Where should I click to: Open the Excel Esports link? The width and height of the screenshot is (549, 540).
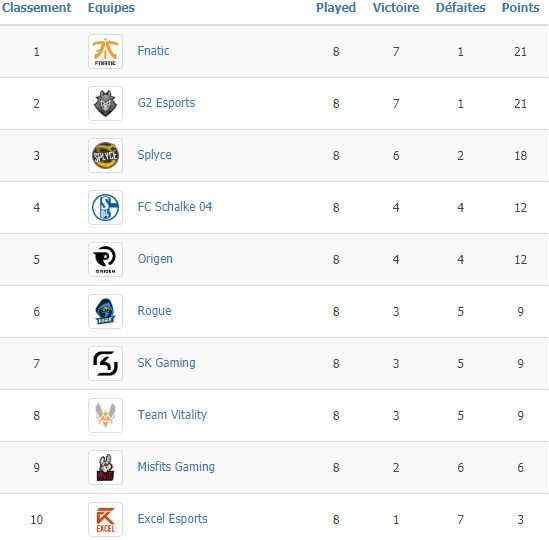tap(172, 519)
